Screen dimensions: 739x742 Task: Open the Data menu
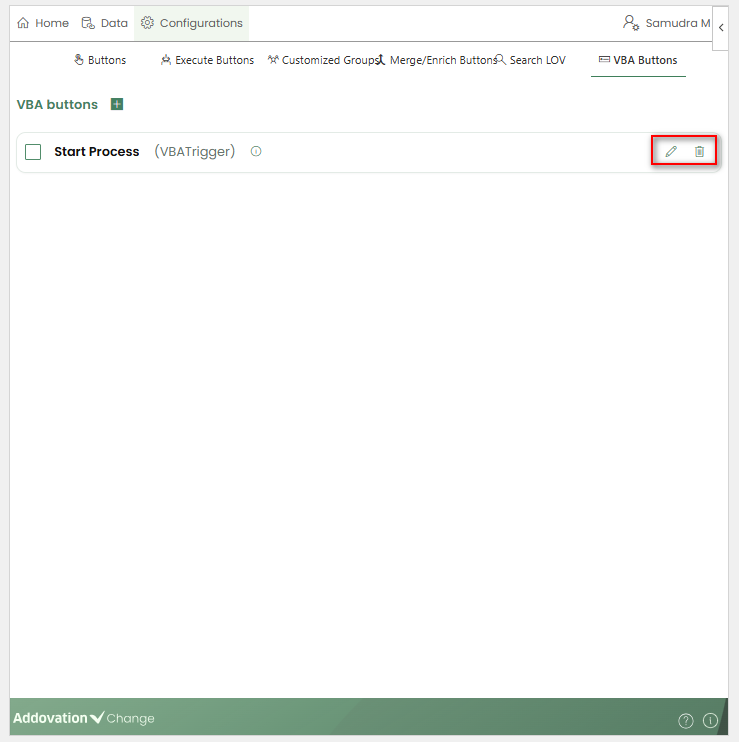click(105, 23)
